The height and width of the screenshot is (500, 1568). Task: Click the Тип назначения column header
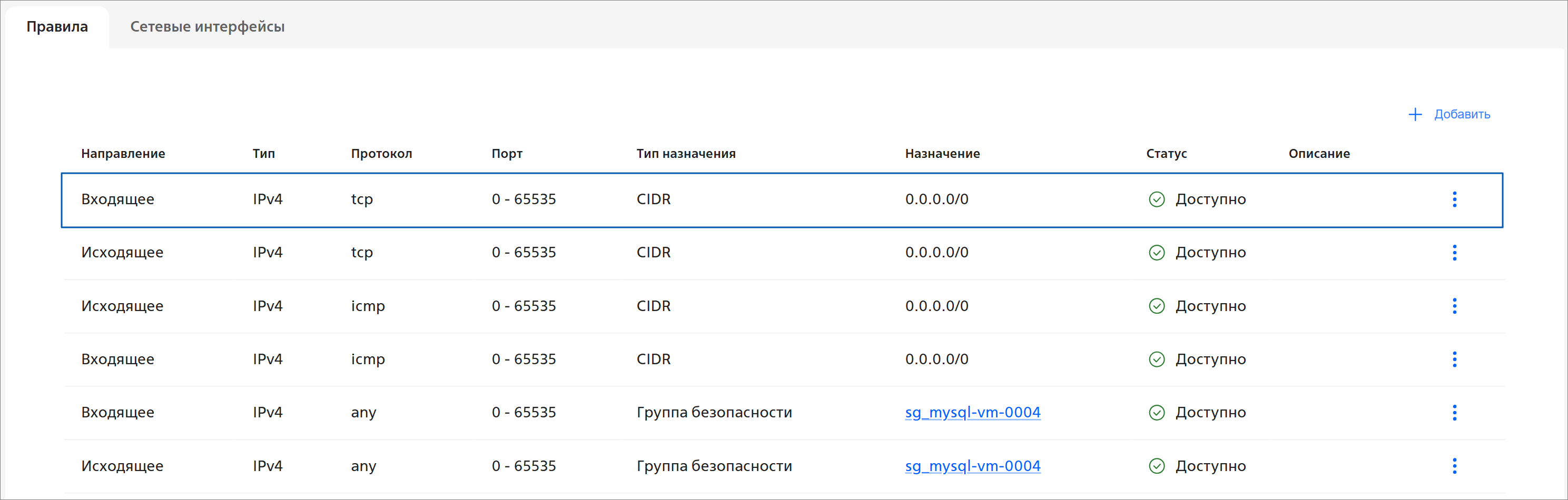tap(685, 154)
